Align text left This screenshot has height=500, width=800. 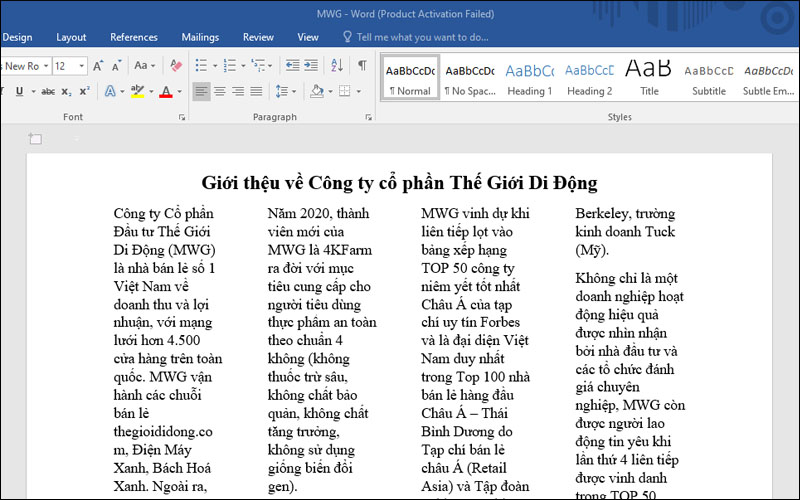202,91
